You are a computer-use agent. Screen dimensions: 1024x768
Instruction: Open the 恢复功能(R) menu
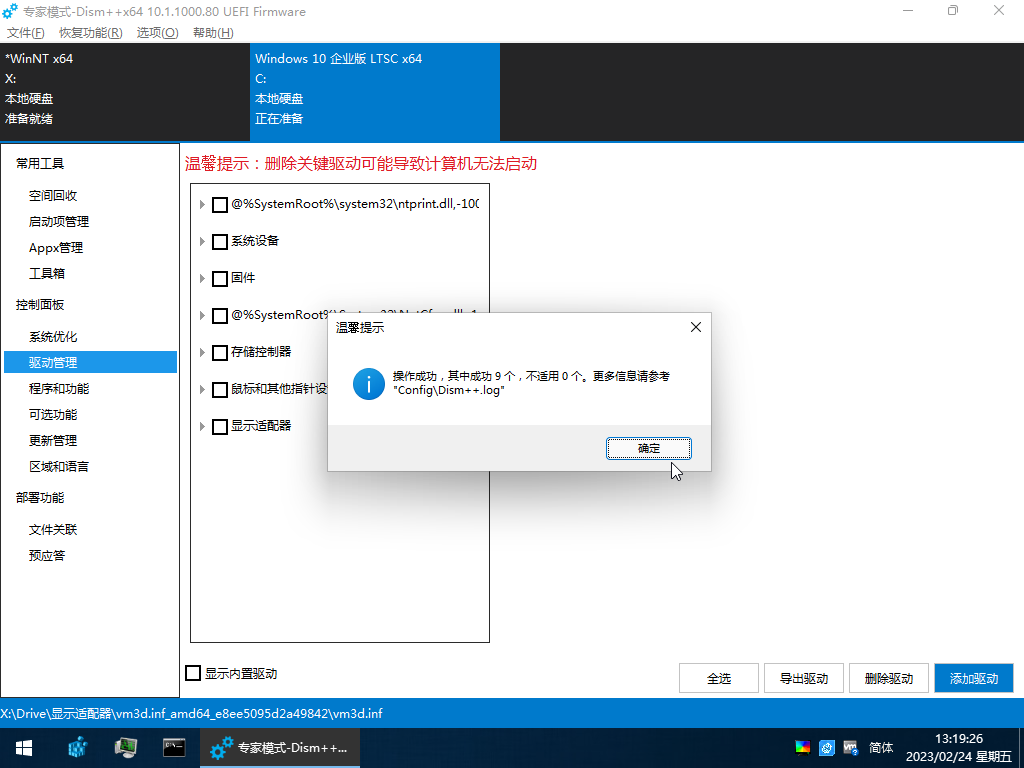(90, 33)
